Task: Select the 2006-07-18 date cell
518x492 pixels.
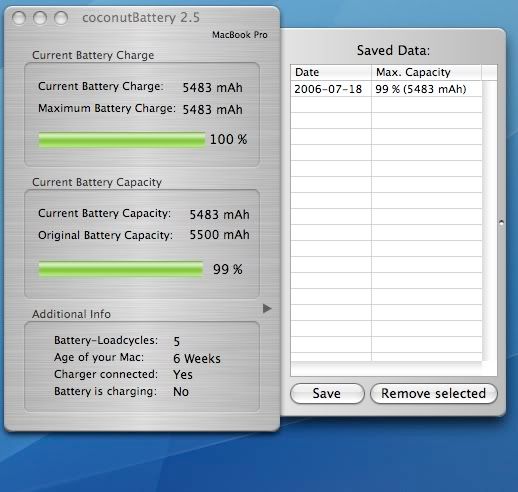Action: point(331,89)
